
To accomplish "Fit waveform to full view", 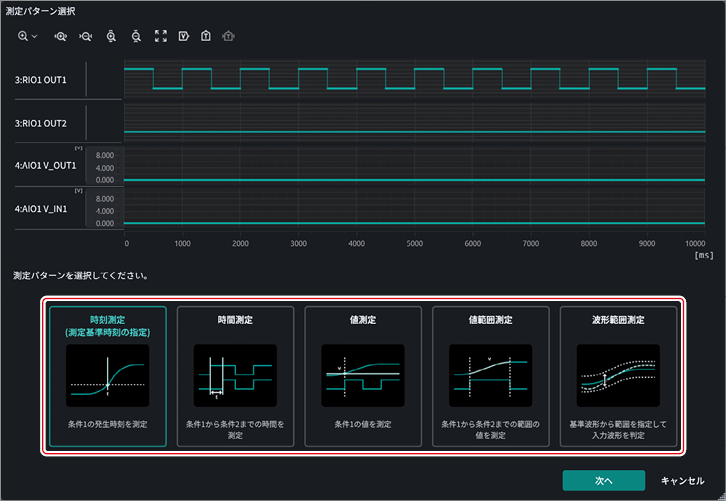I will pos(161,36).
